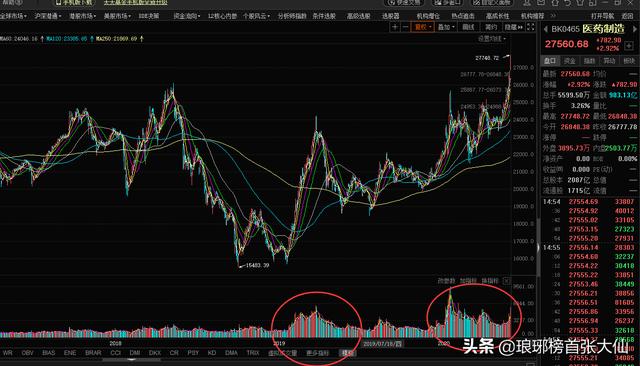
Task: Expand more toolbar items with double chevron
Action: pyautogui.click(x=553, y=16)
